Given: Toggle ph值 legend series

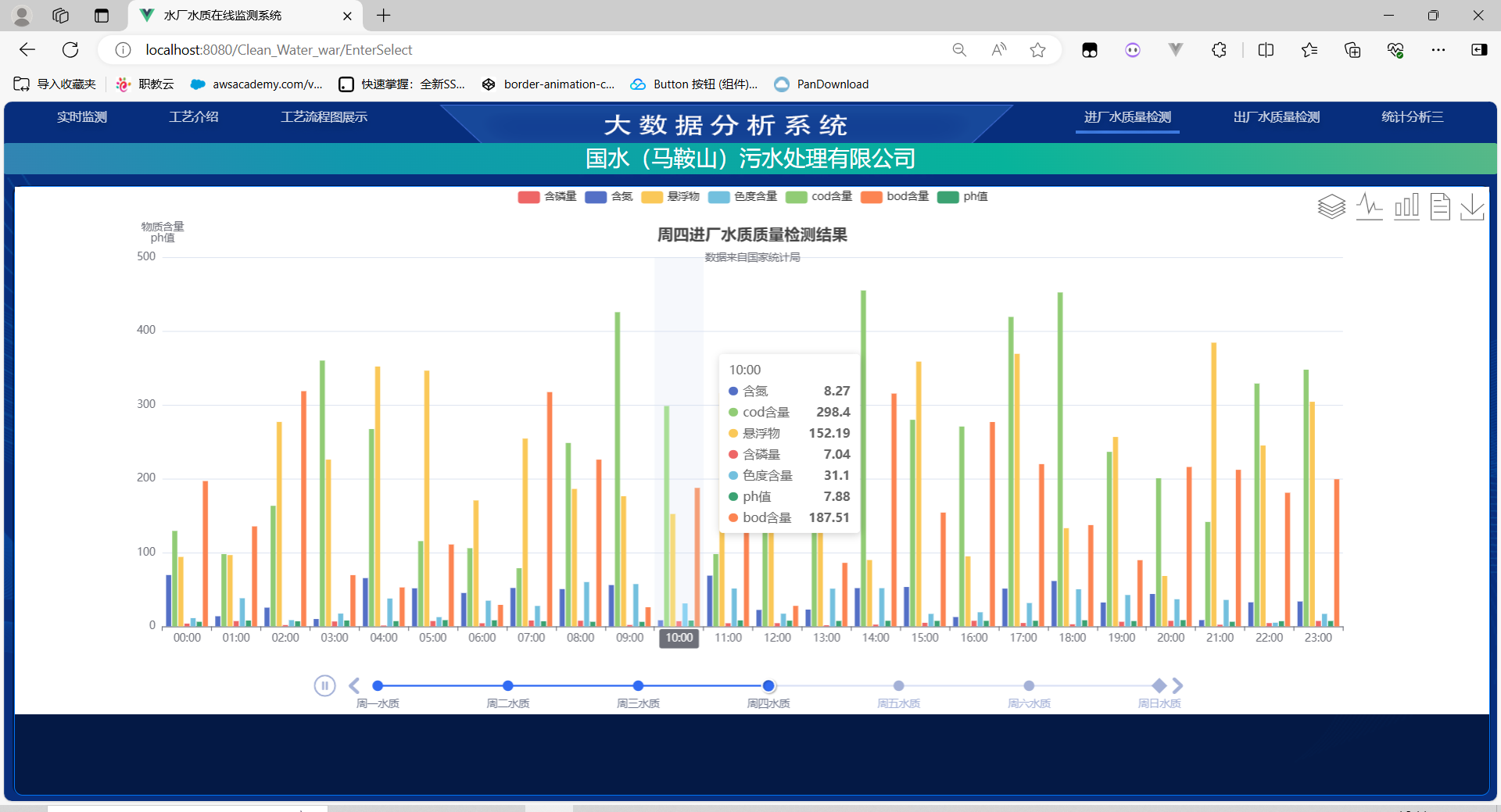Looking at the screenshot, I should coord(962,196).
